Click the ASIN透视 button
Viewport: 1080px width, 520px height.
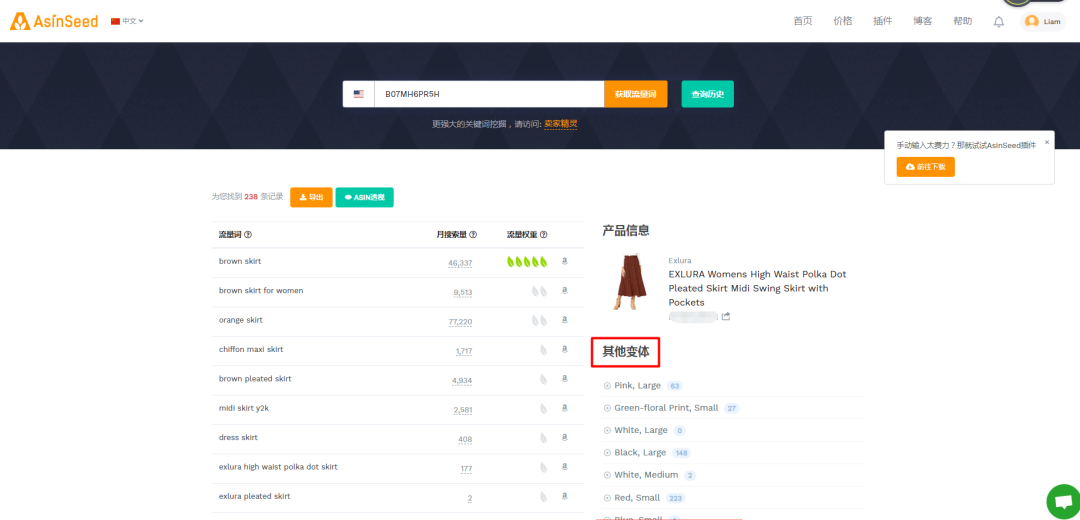tap(364, 197)
